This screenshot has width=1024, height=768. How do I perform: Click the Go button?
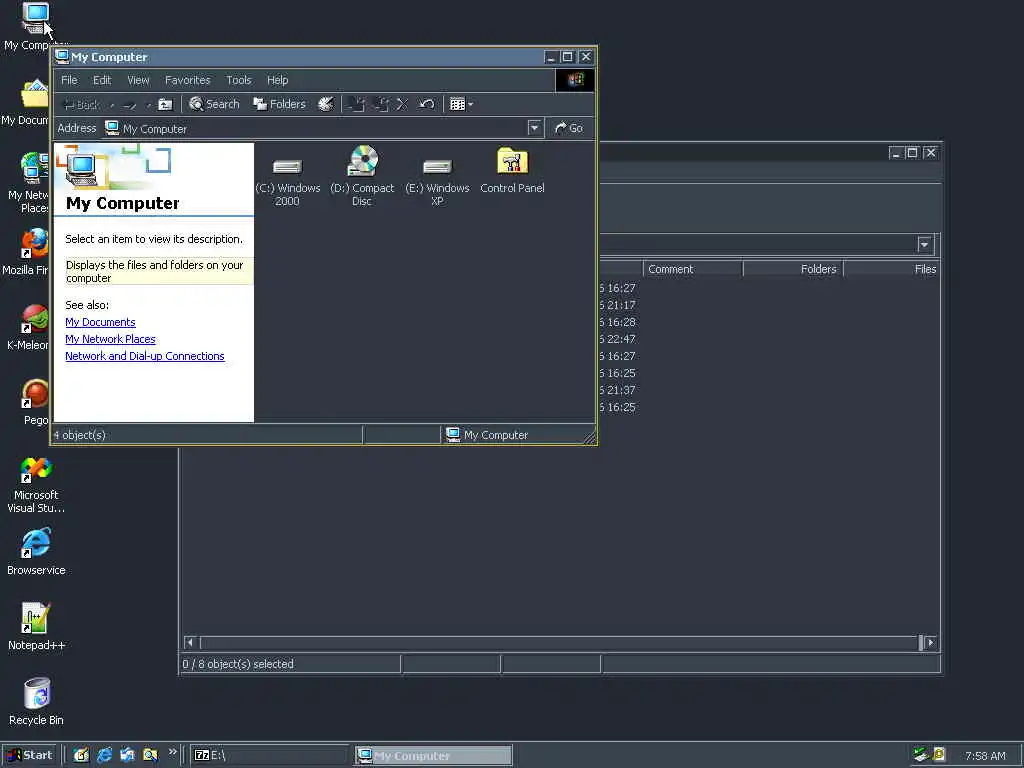point(569,128)
